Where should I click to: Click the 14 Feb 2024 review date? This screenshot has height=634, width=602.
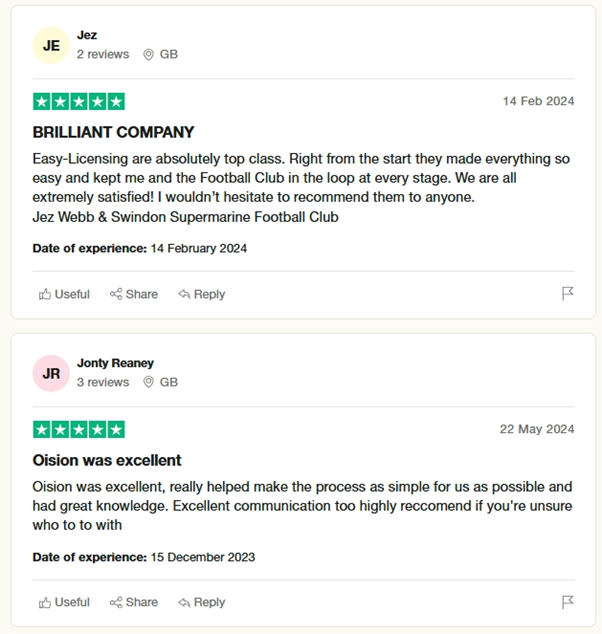tap(538, 101)
